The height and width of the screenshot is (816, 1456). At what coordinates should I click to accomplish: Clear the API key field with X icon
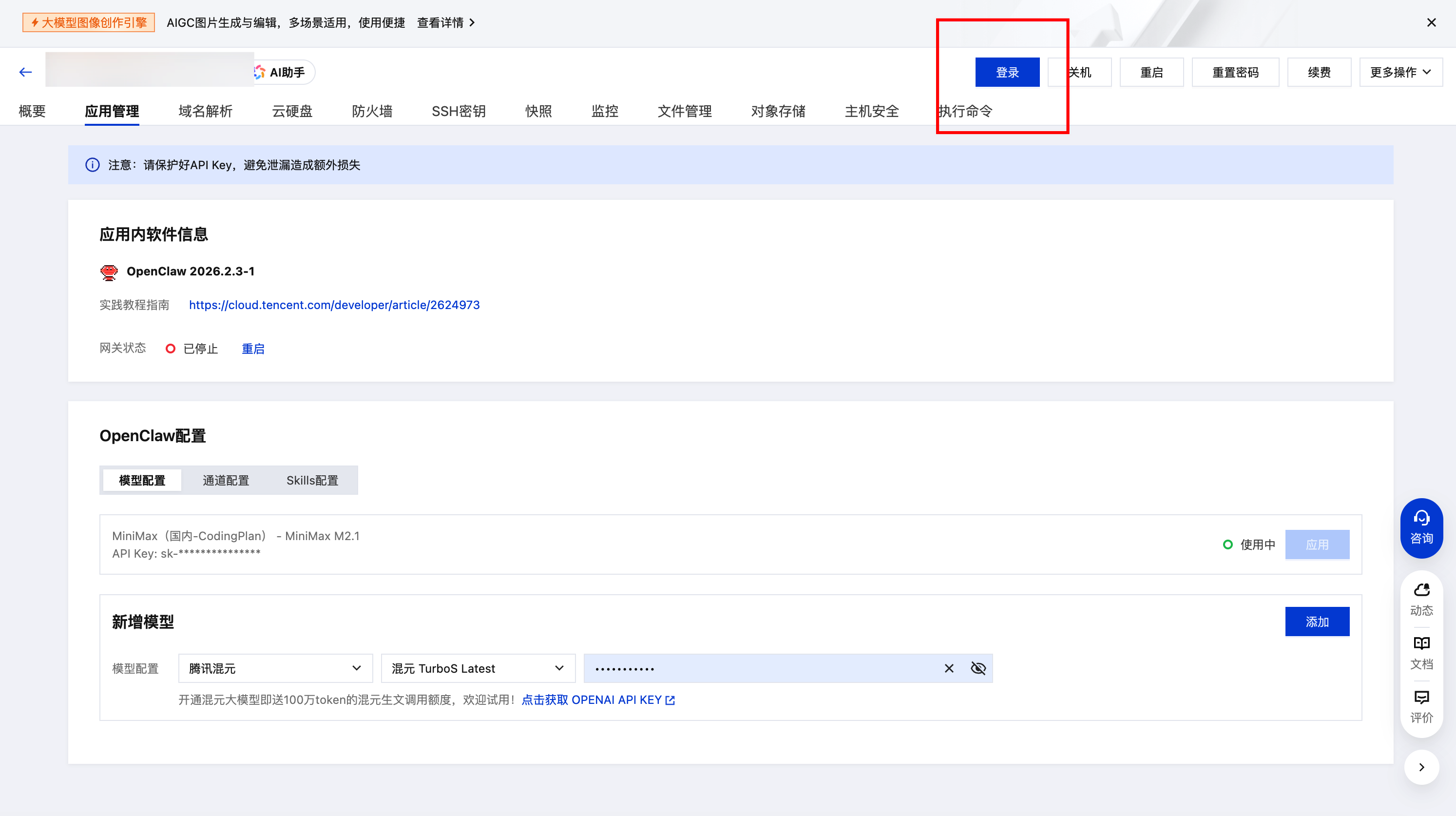coord(949,668)
